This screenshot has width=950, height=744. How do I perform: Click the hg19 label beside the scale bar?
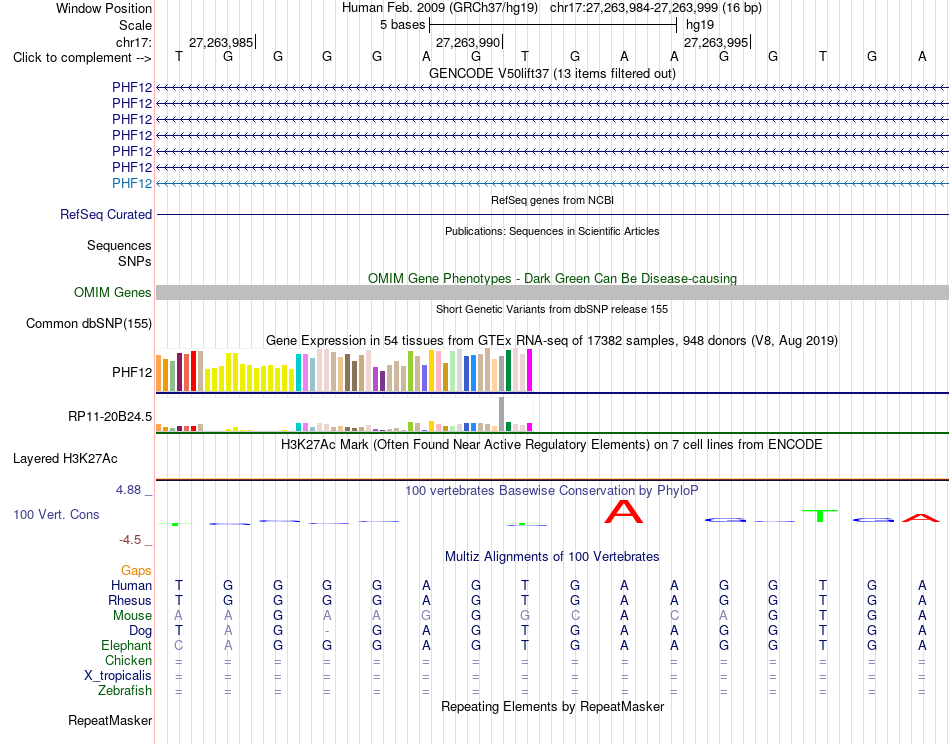point(700,25)
